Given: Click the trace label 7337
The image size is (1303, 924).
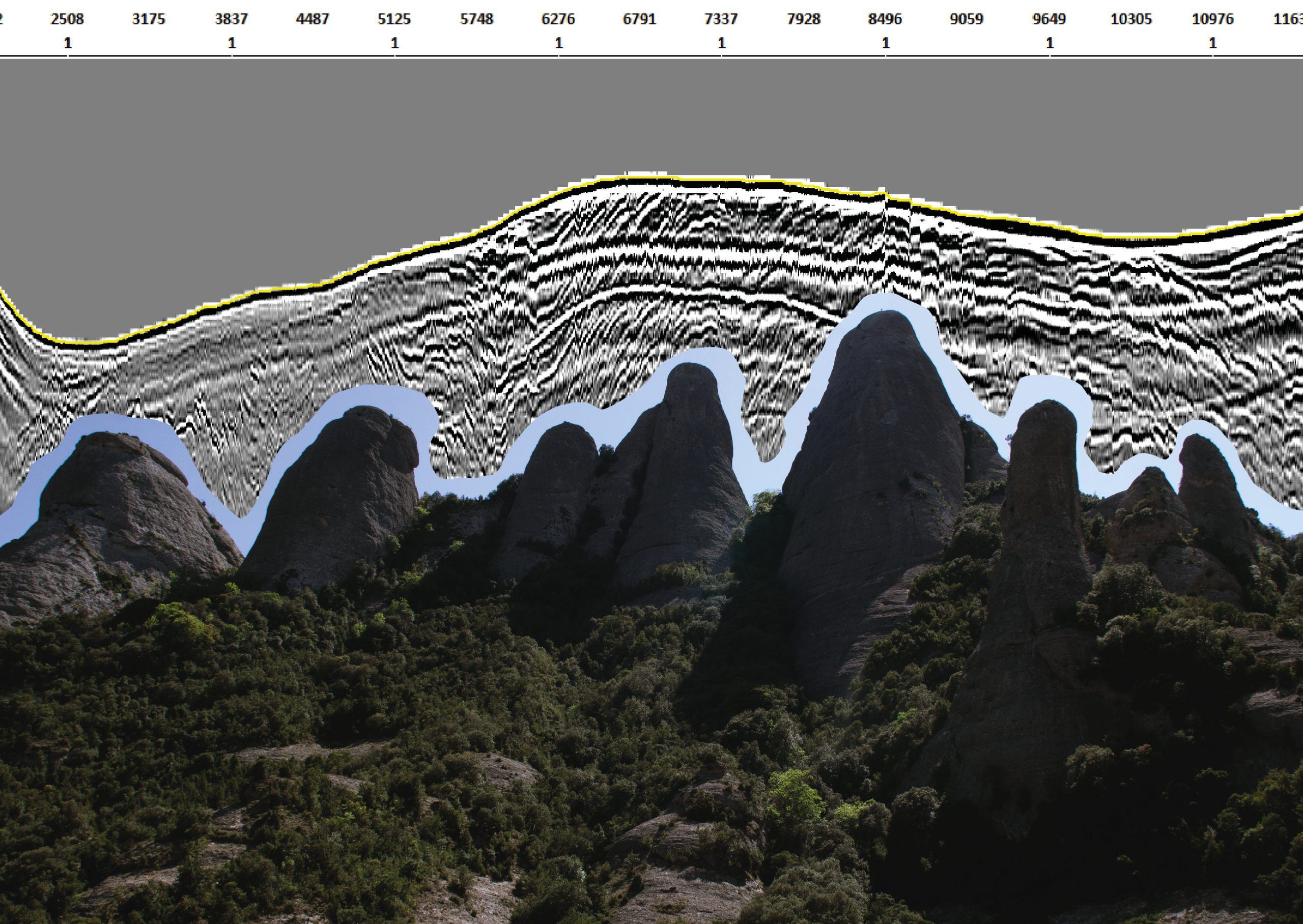Looking at the screenshot, I should click(x=721, y=19).
